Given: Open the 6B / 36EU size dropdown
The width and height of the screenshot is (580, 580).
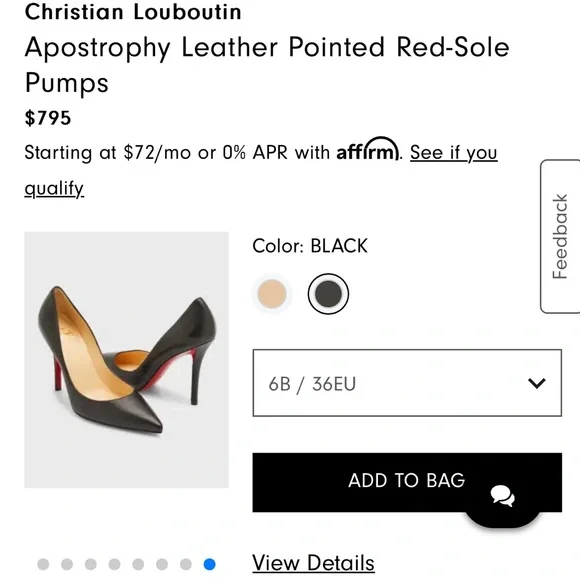Looking at the screenshot, I should click(x=407, y=383).
